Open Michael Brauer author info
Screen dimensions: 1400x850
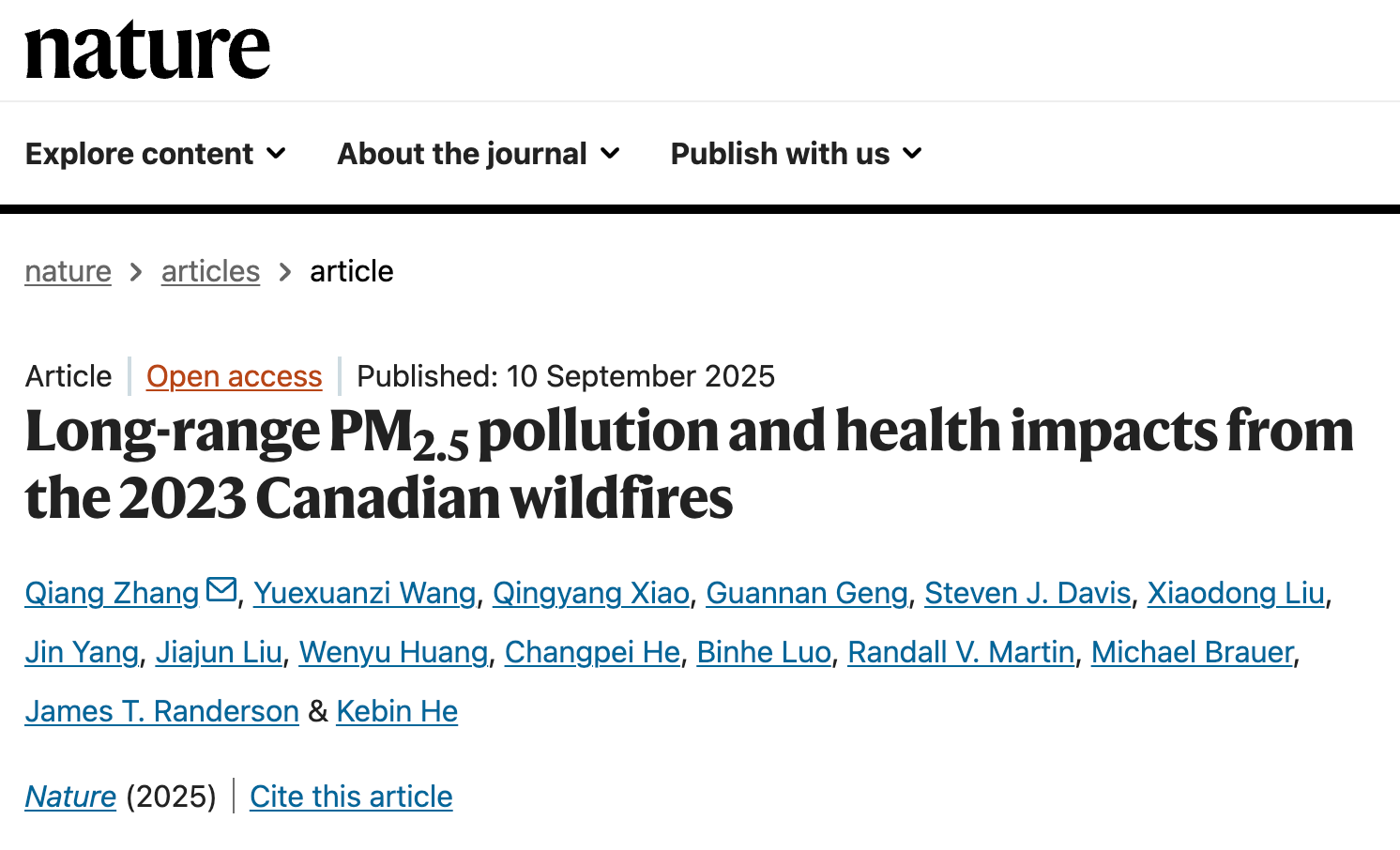(1192, 652)
